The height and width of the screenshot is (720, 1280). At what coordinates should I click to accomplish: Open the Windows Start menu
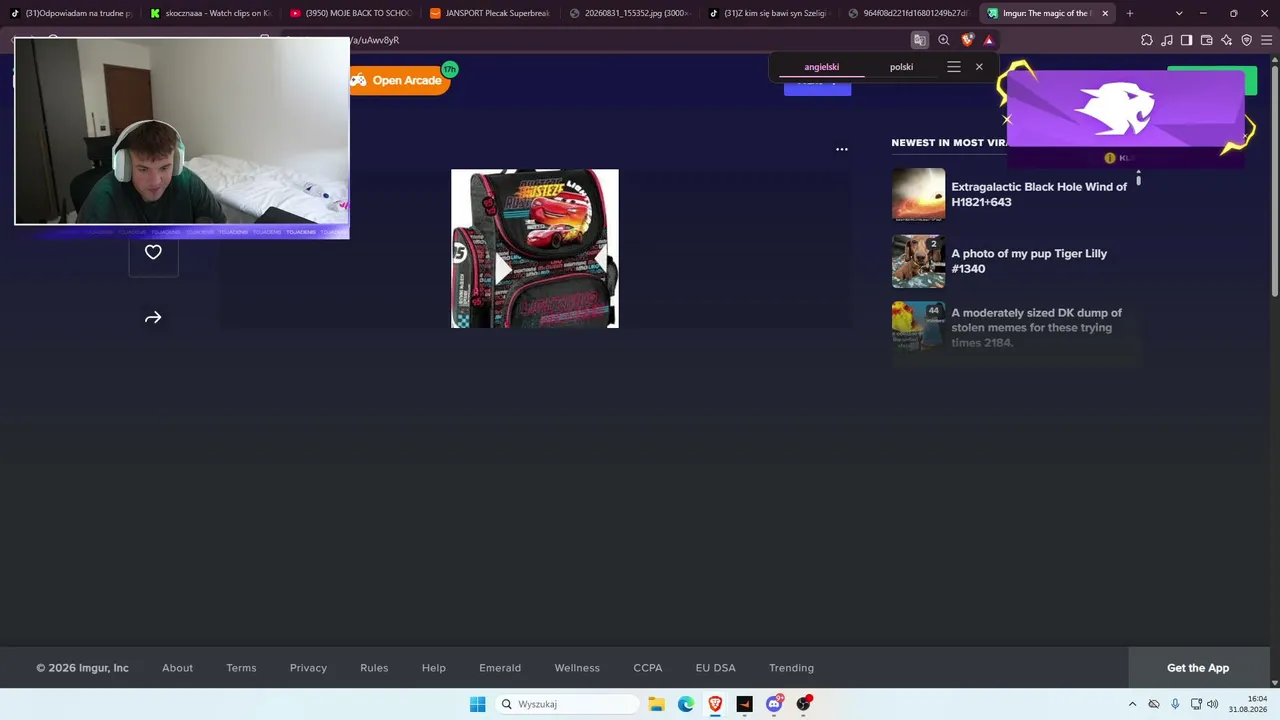478,704
